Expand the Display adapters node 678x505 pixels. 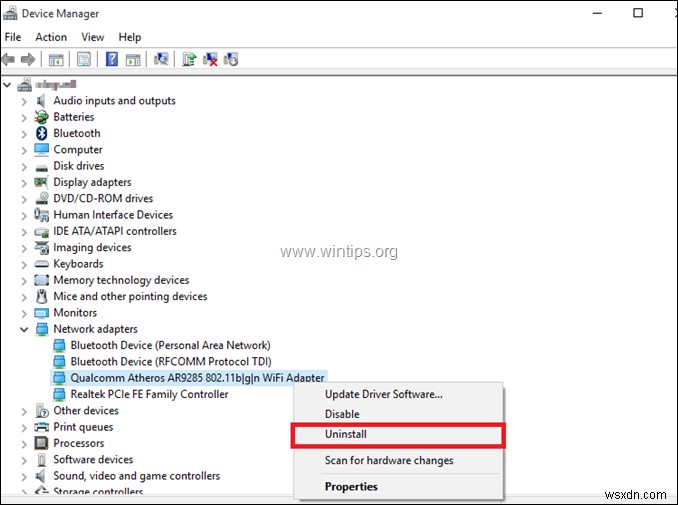24,183
